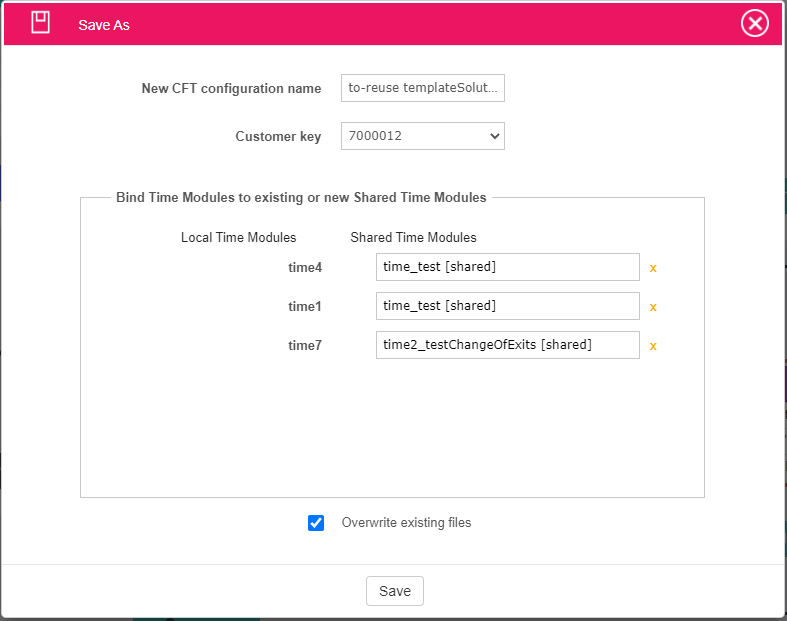Click the 'Customer key' label
The width and height of the screenshot is (787, 621).
[x=278, y=136]
